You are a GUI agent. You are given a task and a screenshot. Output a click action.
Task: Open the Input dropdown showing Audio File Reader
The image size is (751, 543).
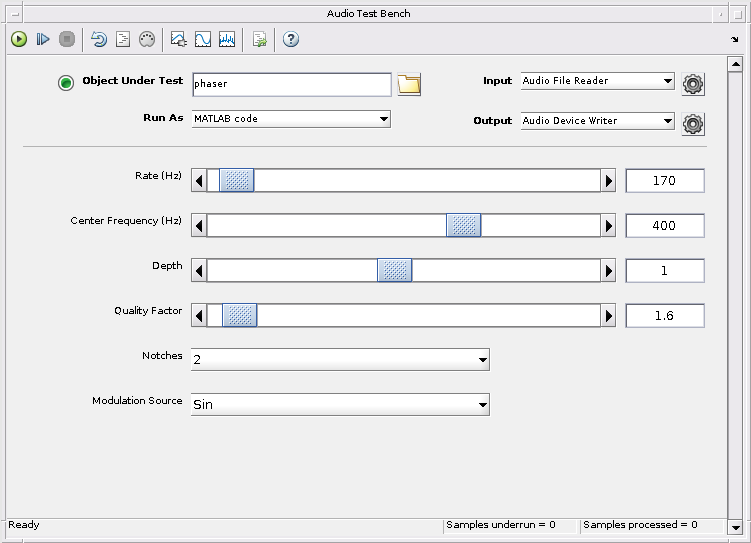[598, 81]
